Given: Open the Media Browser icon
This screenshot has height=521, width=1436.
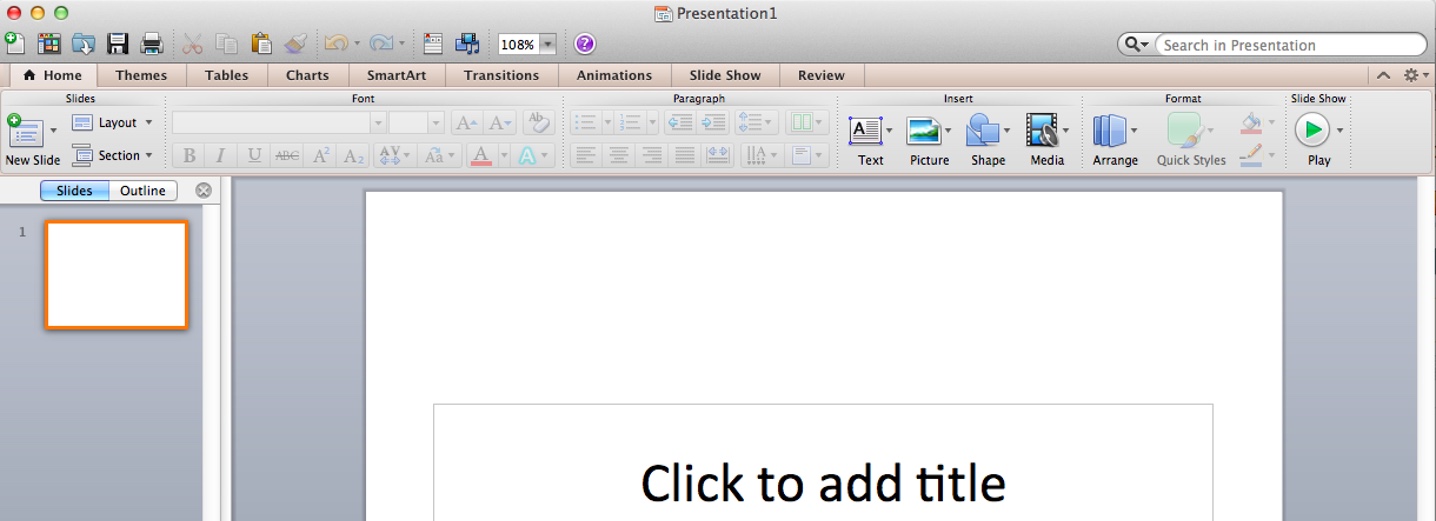Looking at the screenshot, I should (x=467, y=44).
